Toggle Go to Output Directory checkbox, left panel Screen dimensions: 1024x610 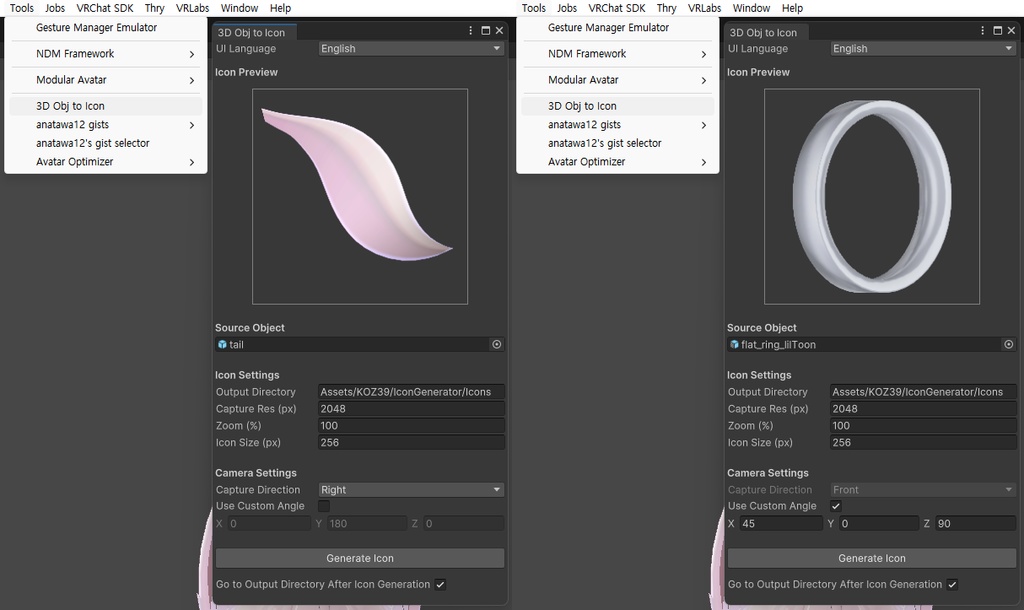(440, 585)
